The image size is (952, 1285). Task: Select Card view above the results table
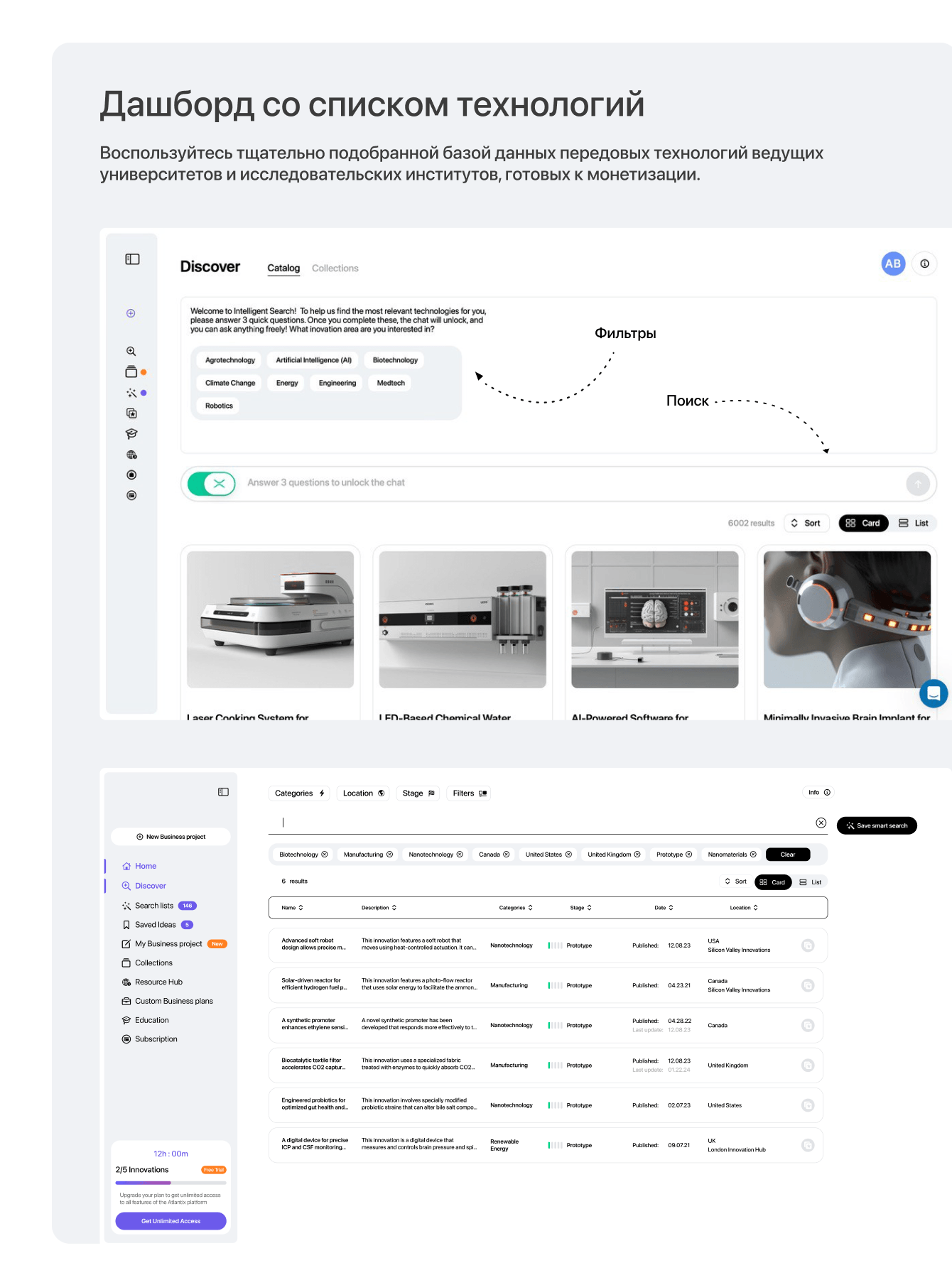[x=773, y=882]
